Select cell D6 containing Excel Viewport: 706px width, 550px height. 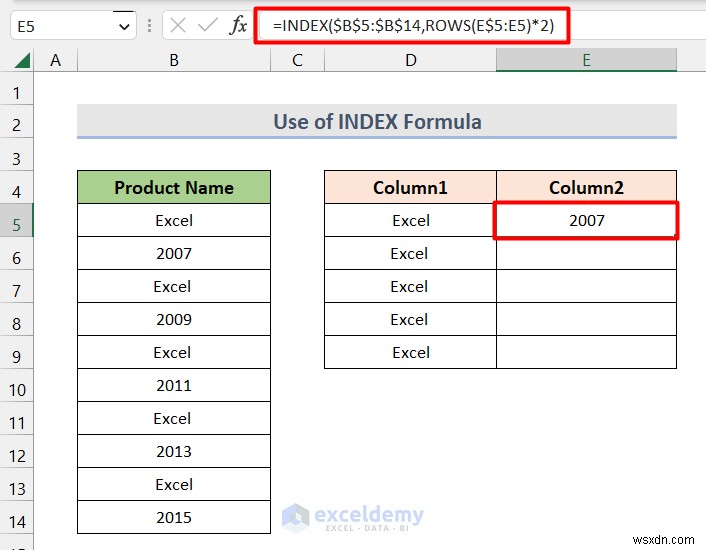point(410,253)
